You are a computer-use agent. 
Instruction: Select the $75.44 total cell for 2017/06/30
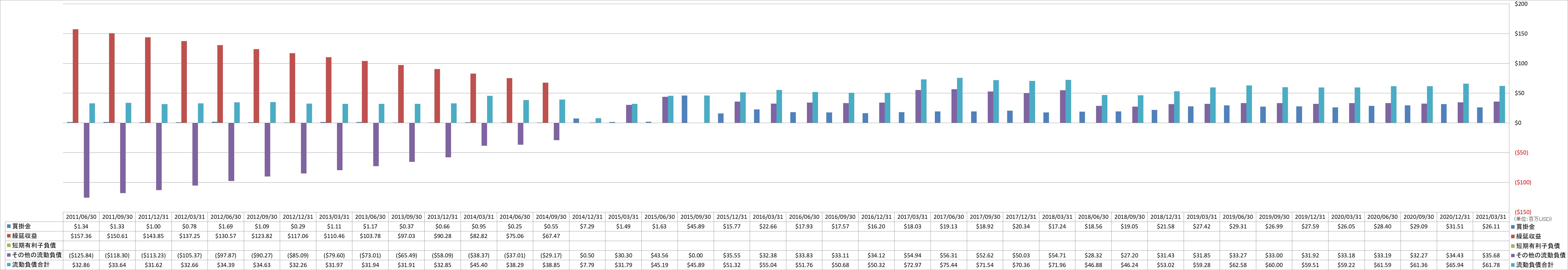coord(949,265)
